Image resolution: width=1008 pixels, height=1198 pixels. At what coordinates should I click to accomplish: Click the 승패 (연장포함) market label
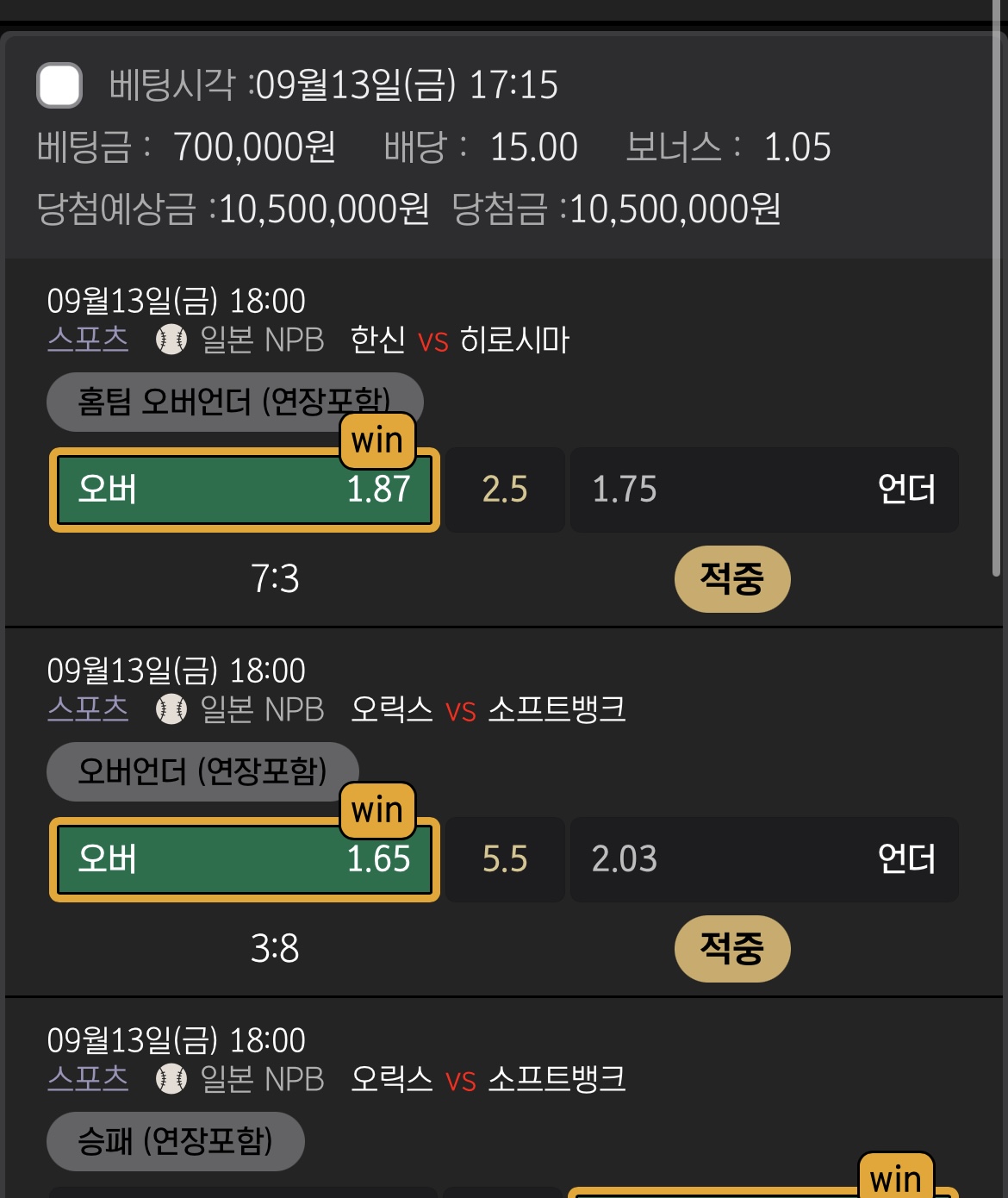[175, 1141]
